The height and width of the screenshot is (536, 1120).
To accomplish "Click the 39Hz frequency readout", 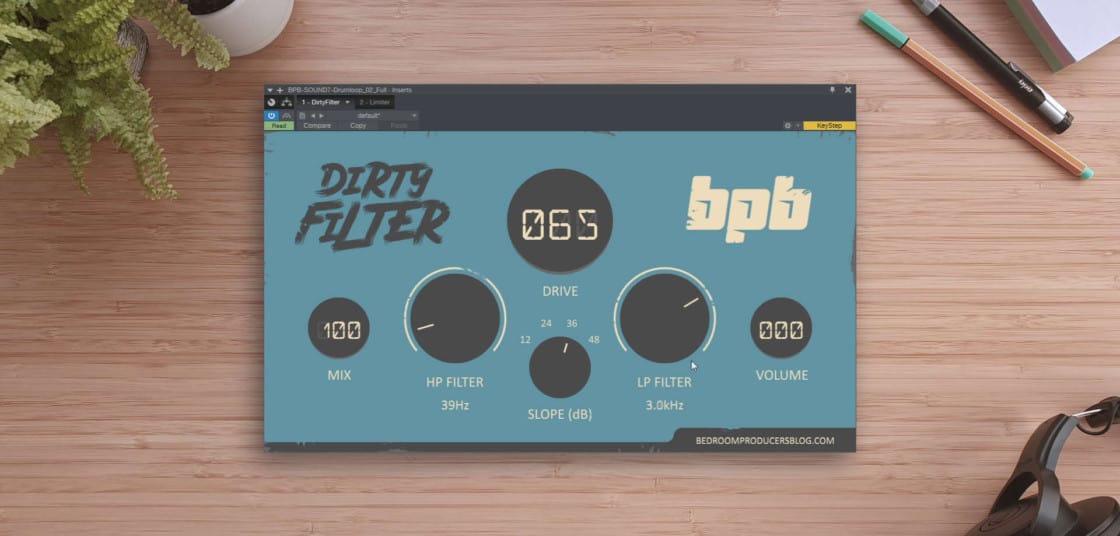I will [x=455, y=405].
